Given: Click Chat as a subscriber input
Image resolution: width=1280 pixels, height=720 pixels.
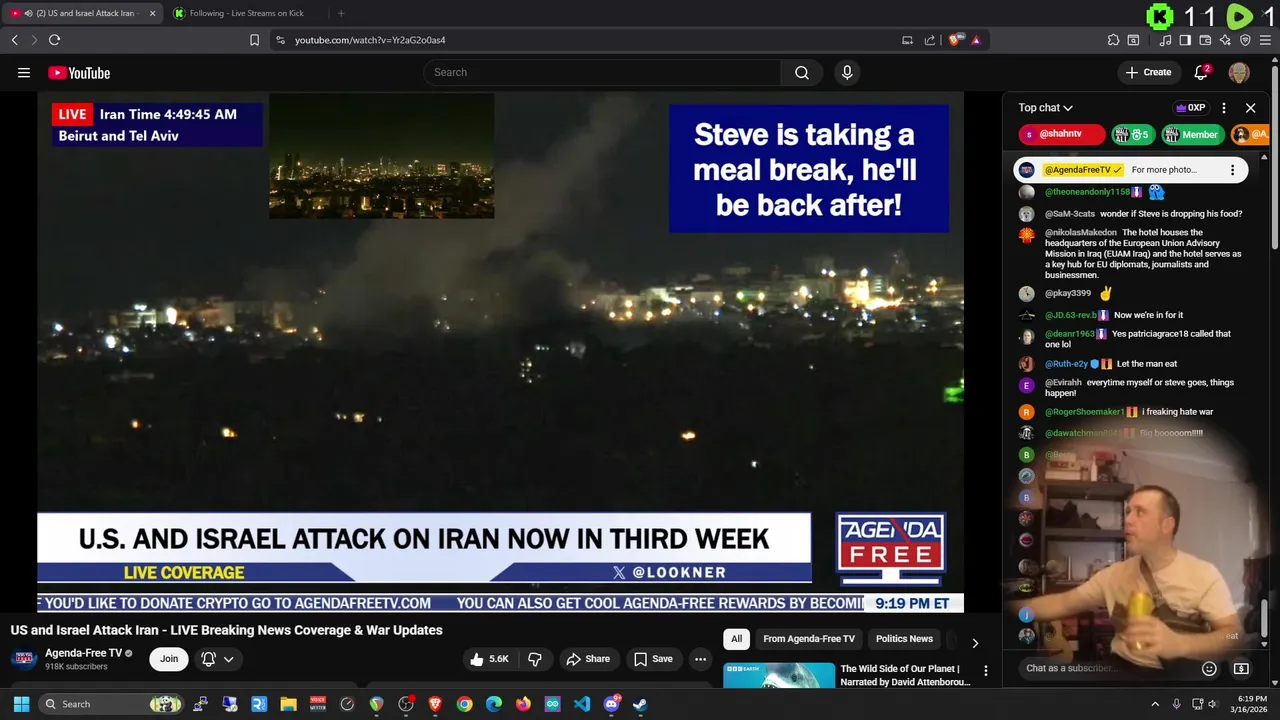Looking at the screenshot, I should click(1108, 668).
